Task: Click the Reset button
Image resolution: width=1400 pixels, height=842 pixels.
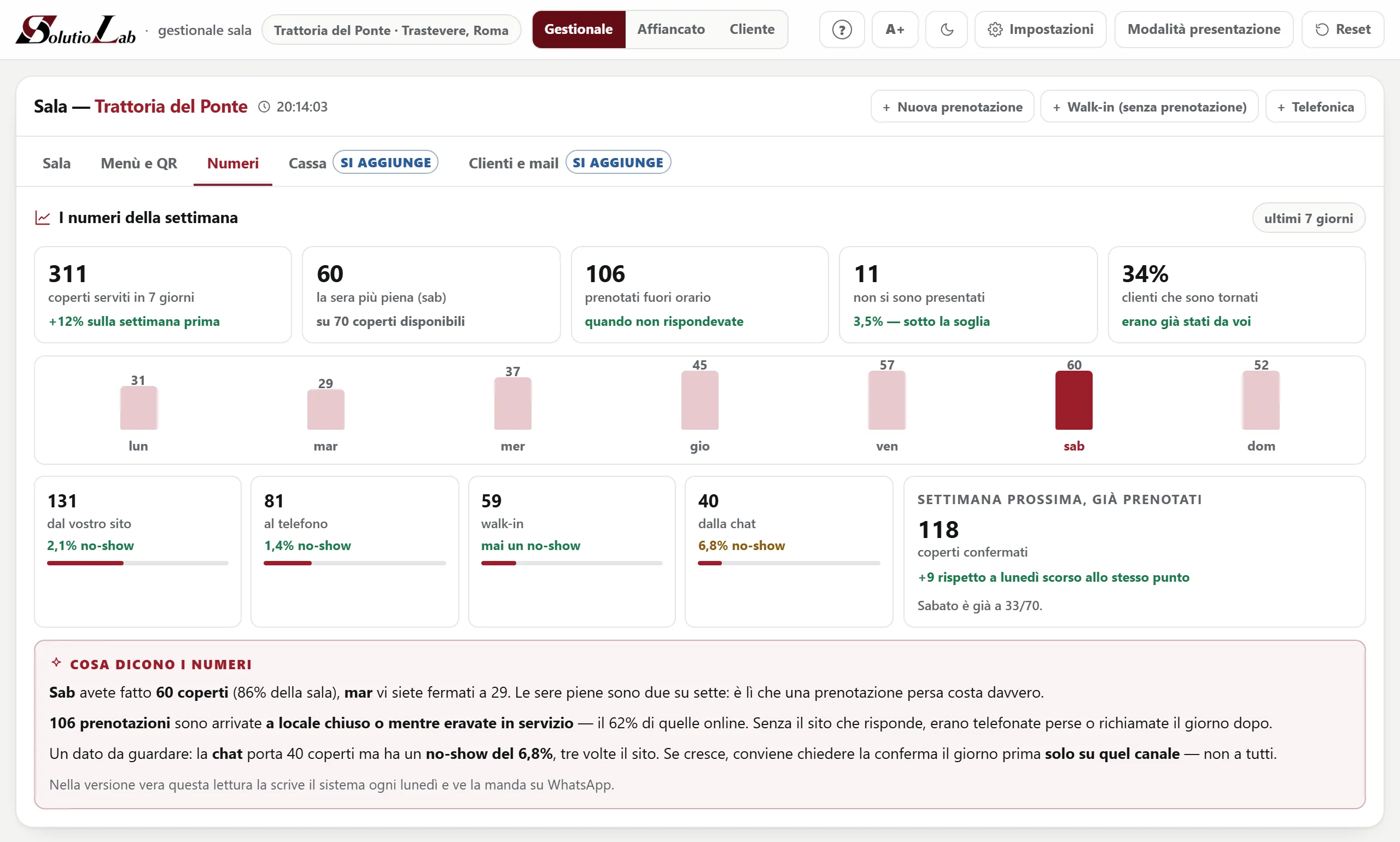Action: (1343, 30)
